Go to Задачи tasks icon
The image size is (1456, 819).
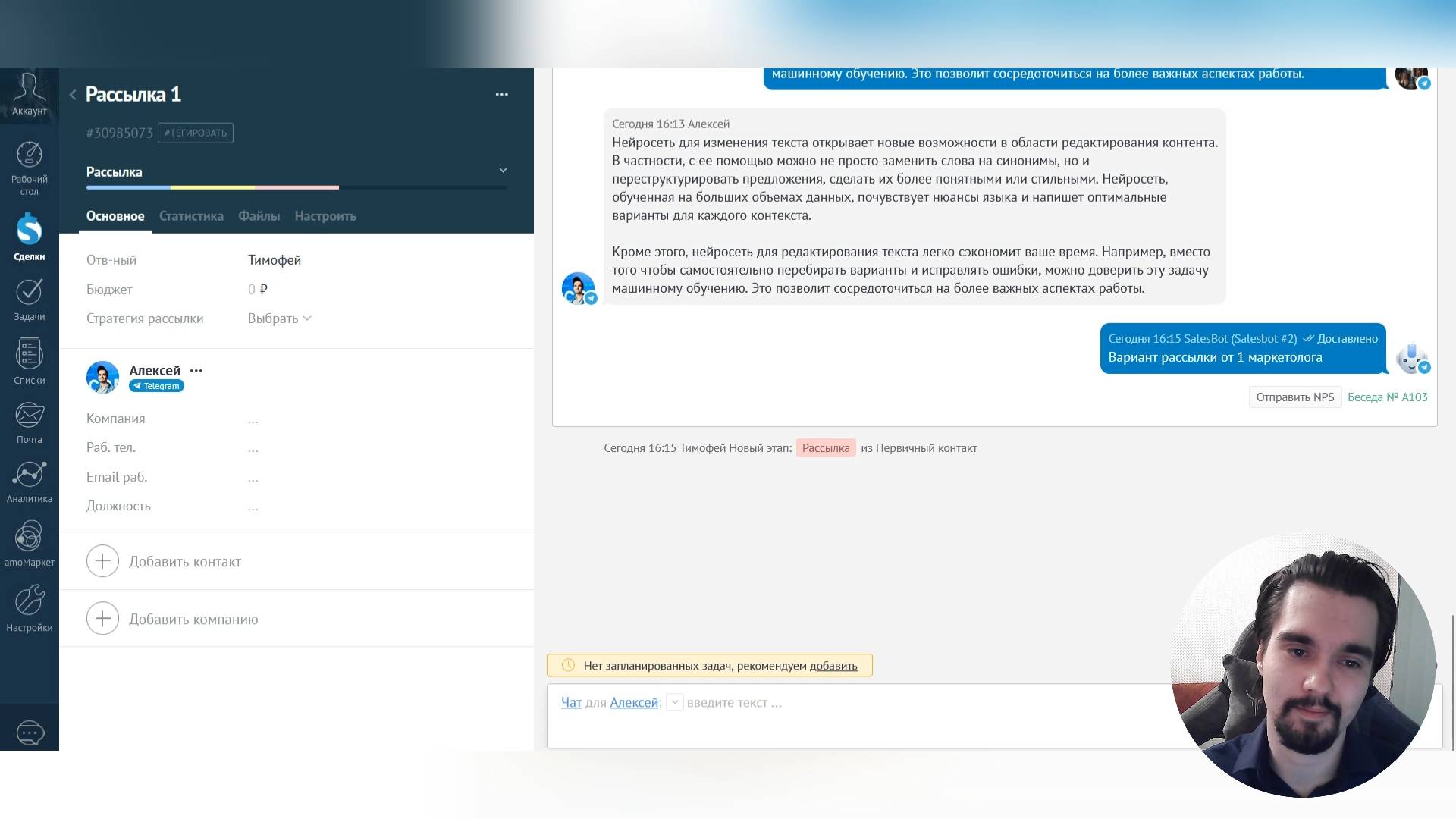[x=29, y=292]
